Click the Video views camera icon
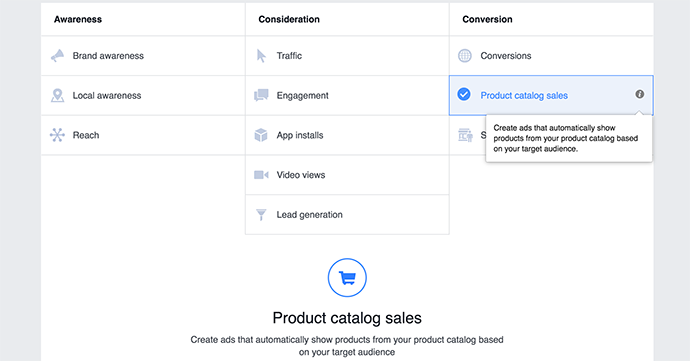Viewport: 690px width, 361px height. (261, 175)
